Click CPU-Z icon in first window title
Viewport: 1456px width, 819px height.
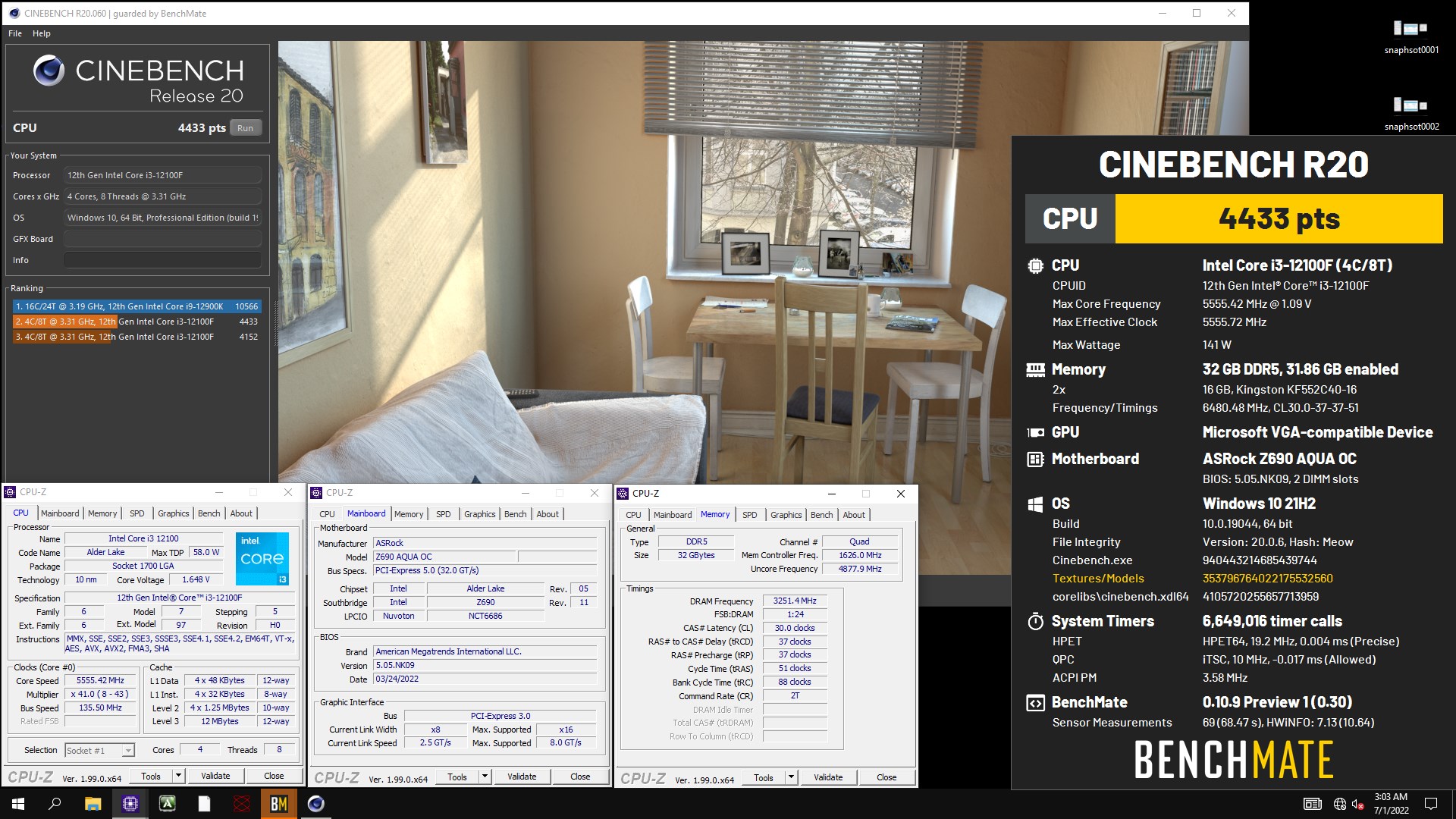point(10,492)
